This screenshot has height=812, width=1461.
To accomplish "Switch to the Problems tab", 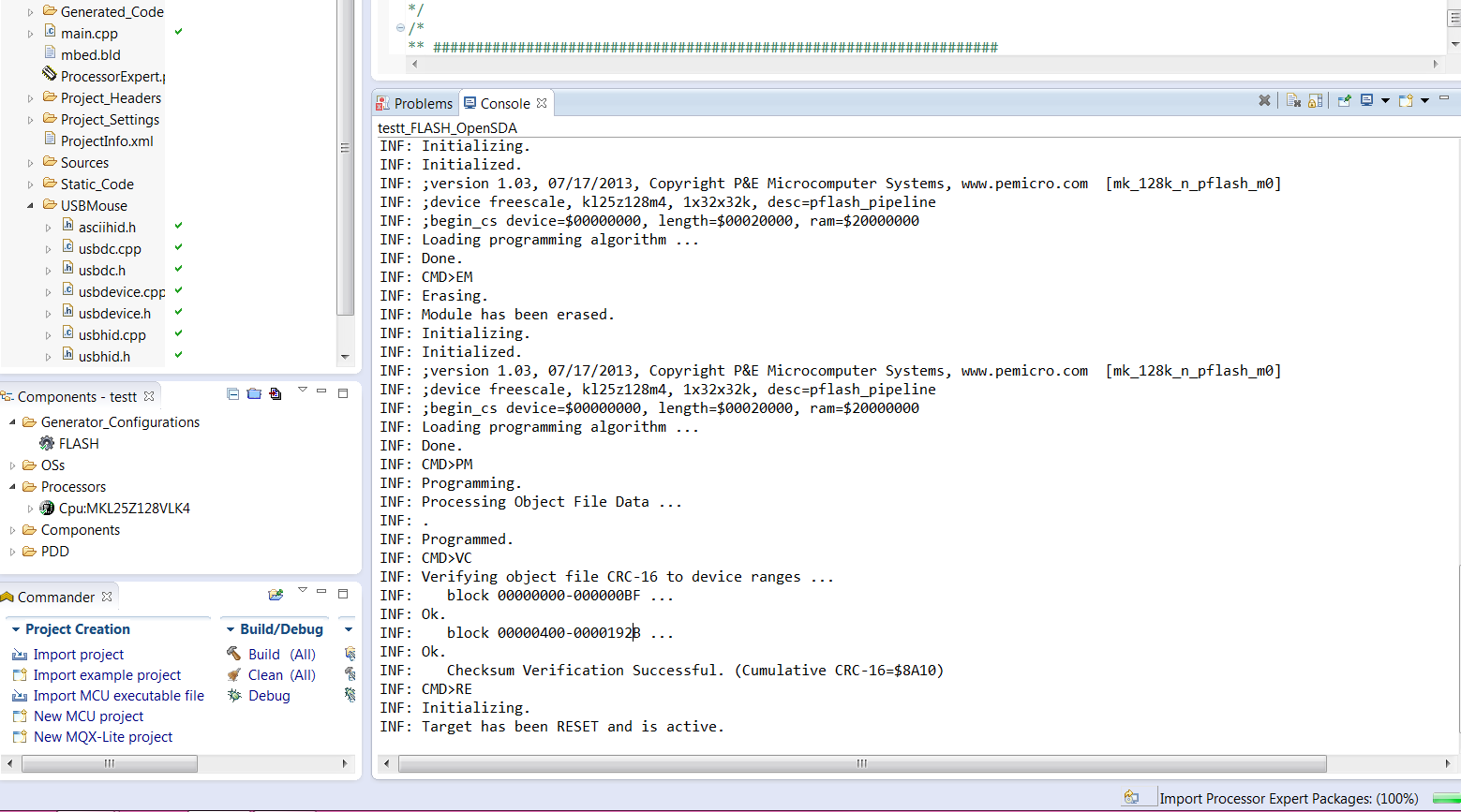I will tap(414, 103).
